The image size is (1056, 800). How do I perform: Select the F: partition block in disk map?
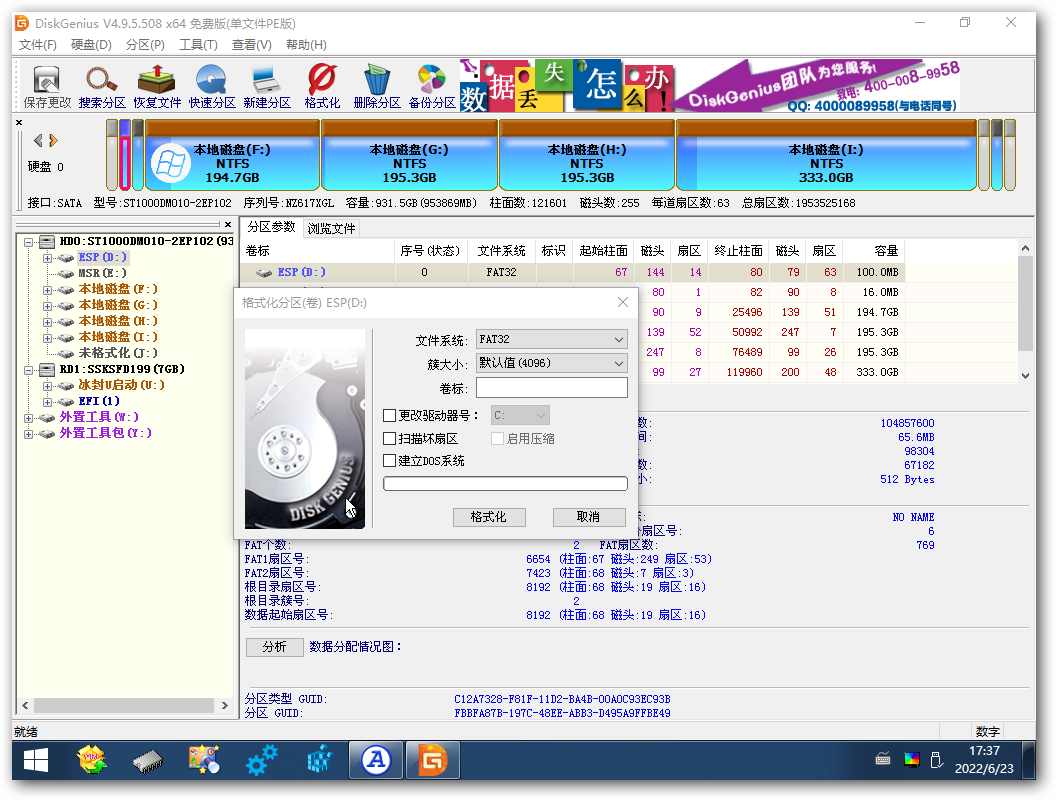[232, 156]
